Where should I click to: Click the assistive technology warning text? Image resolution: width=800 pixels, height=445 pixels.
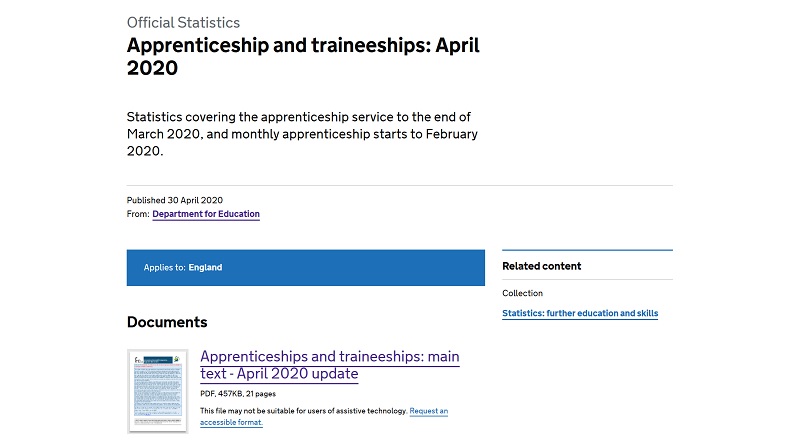(304, 411)
